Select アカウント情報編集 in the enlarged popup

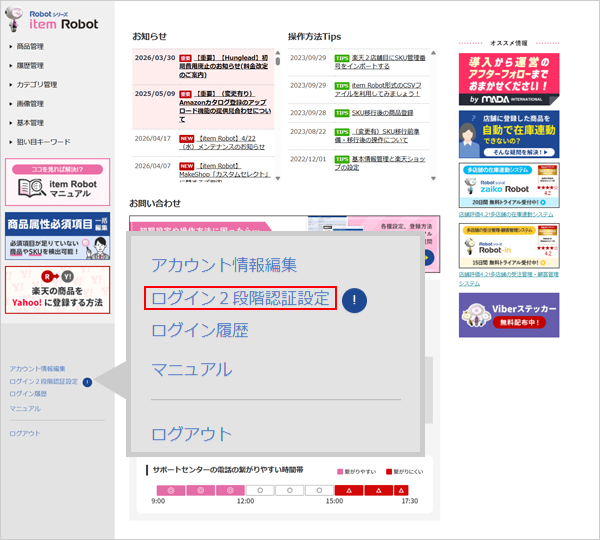(x=224, y=265)
